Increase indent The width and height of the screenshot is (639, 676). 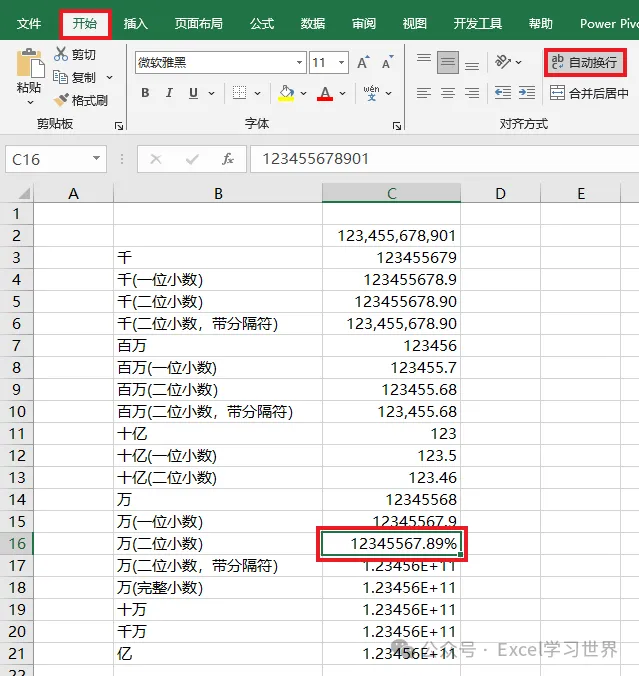(527, 93)
